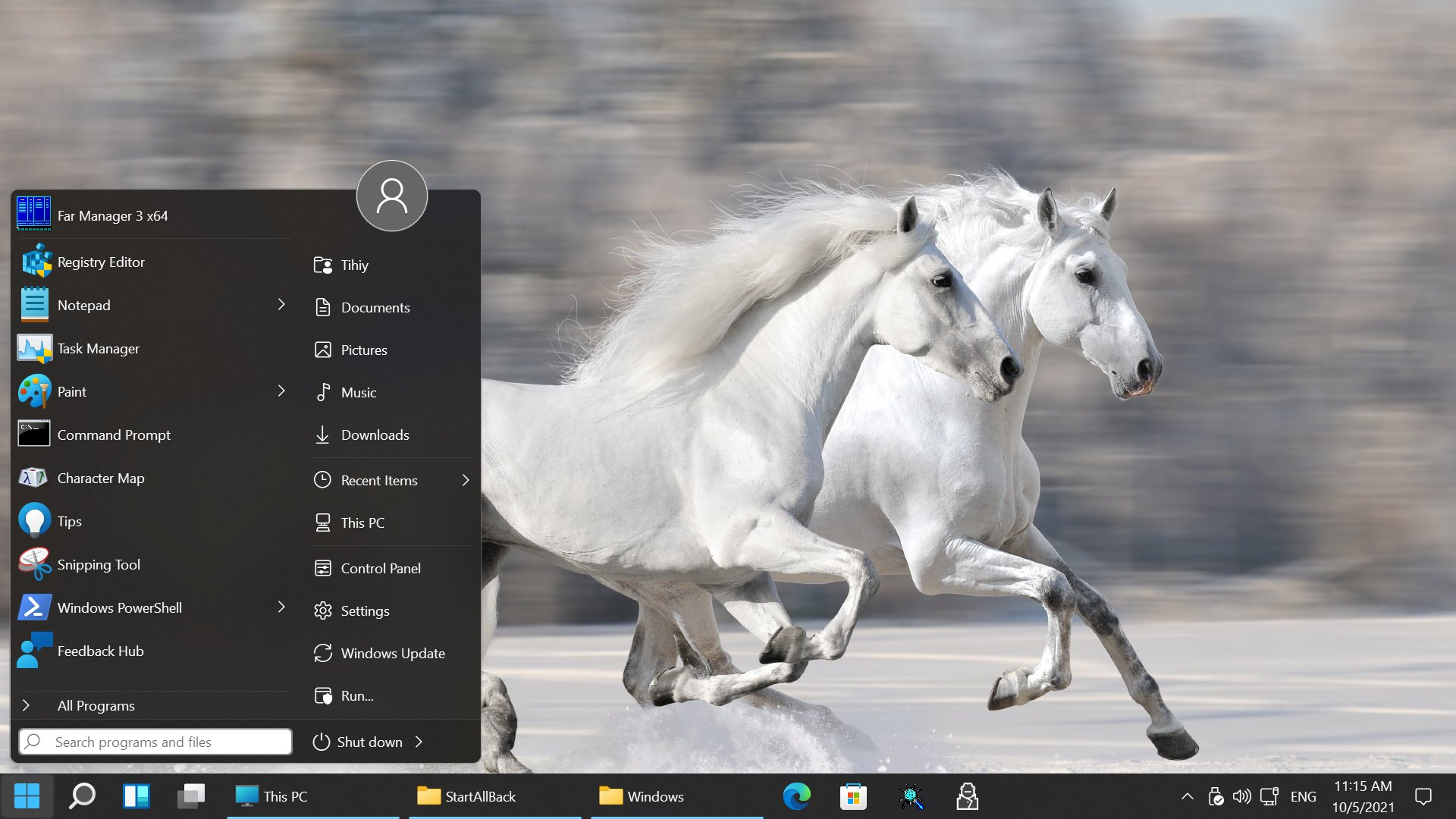
Task: Launch Task Manager
Action: point(97,348)
